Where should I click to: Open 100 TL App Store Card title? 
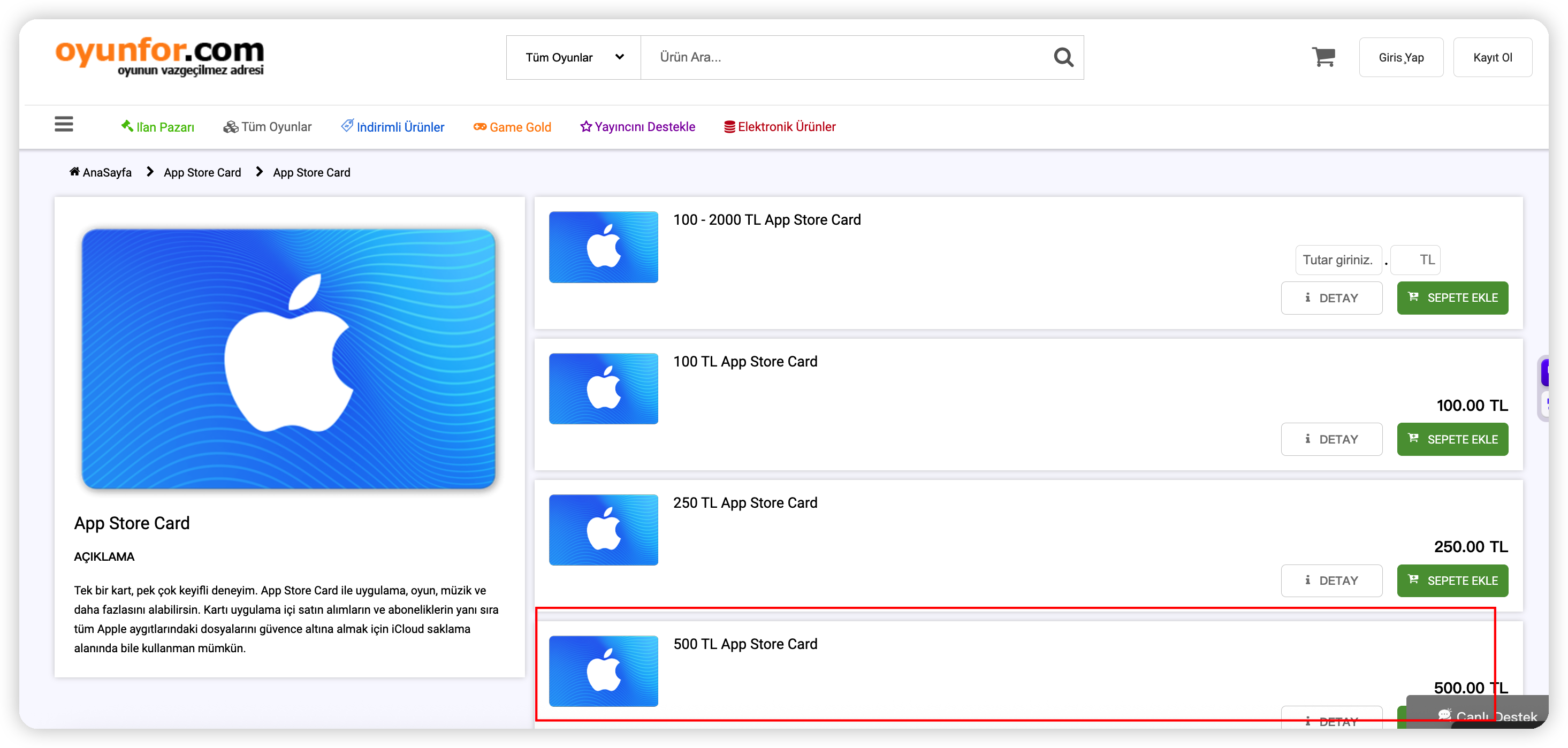pyautogui.click(x=745, y=362)
